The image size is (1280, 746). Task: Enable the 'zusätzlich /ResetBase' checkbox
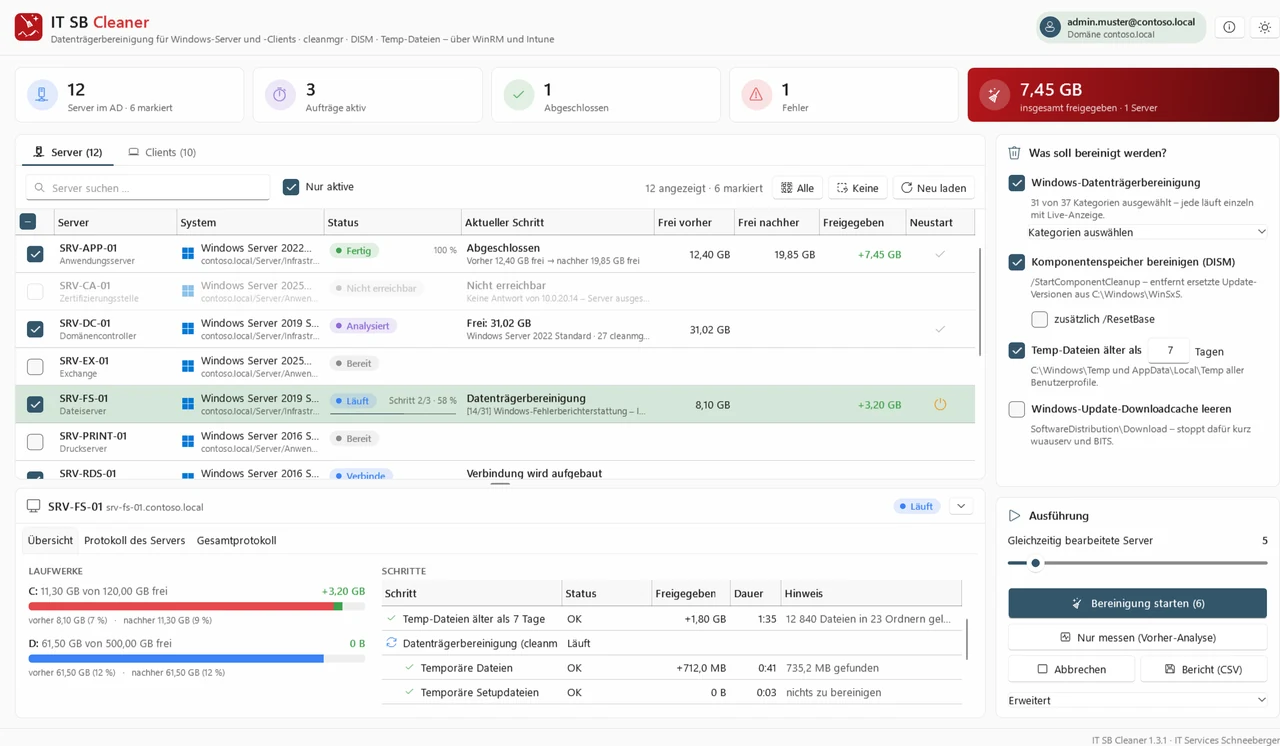pyautogui.click(x=1040, y=319)
